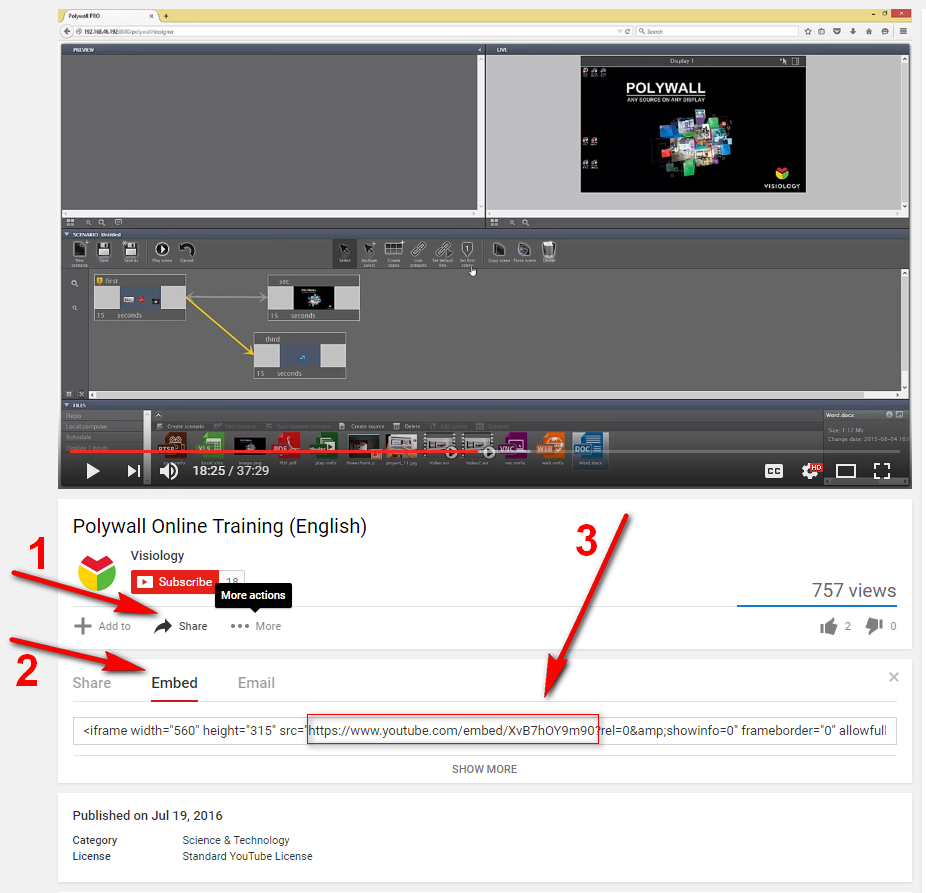Collapse the SCENARIO panel triangle

[x=67, y=234]
